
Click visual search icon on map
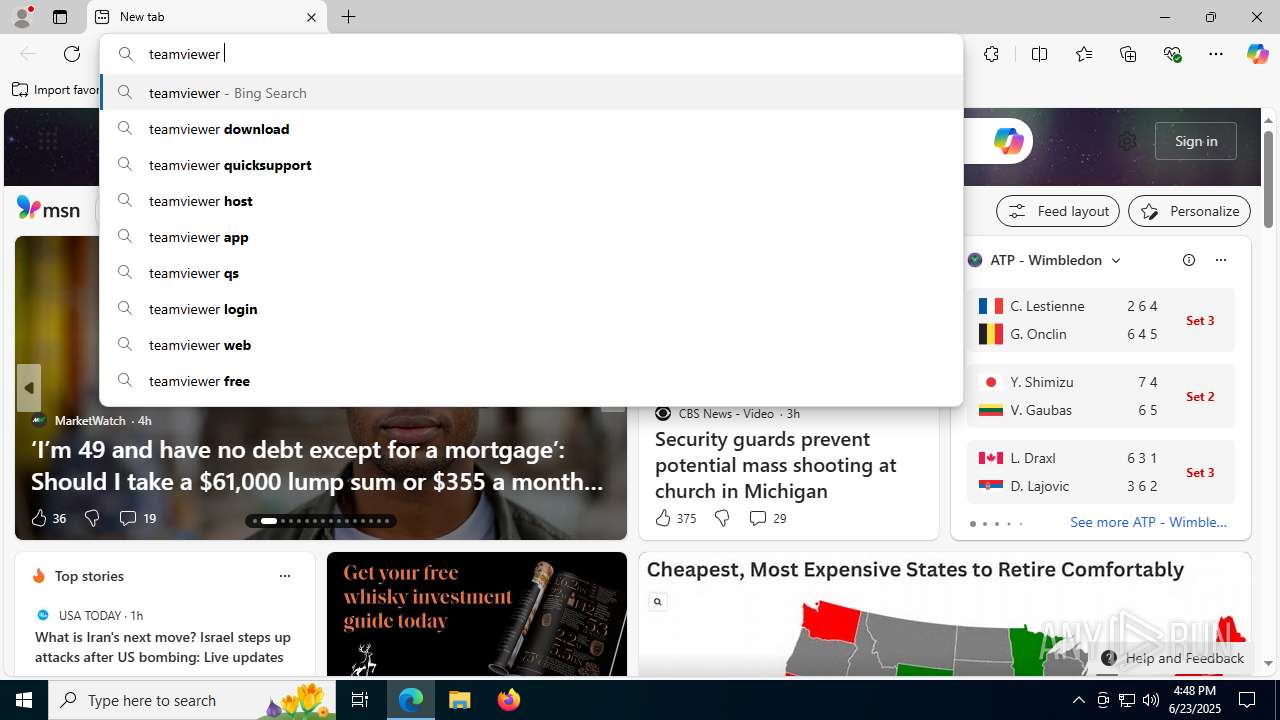(x=657, y=602)
